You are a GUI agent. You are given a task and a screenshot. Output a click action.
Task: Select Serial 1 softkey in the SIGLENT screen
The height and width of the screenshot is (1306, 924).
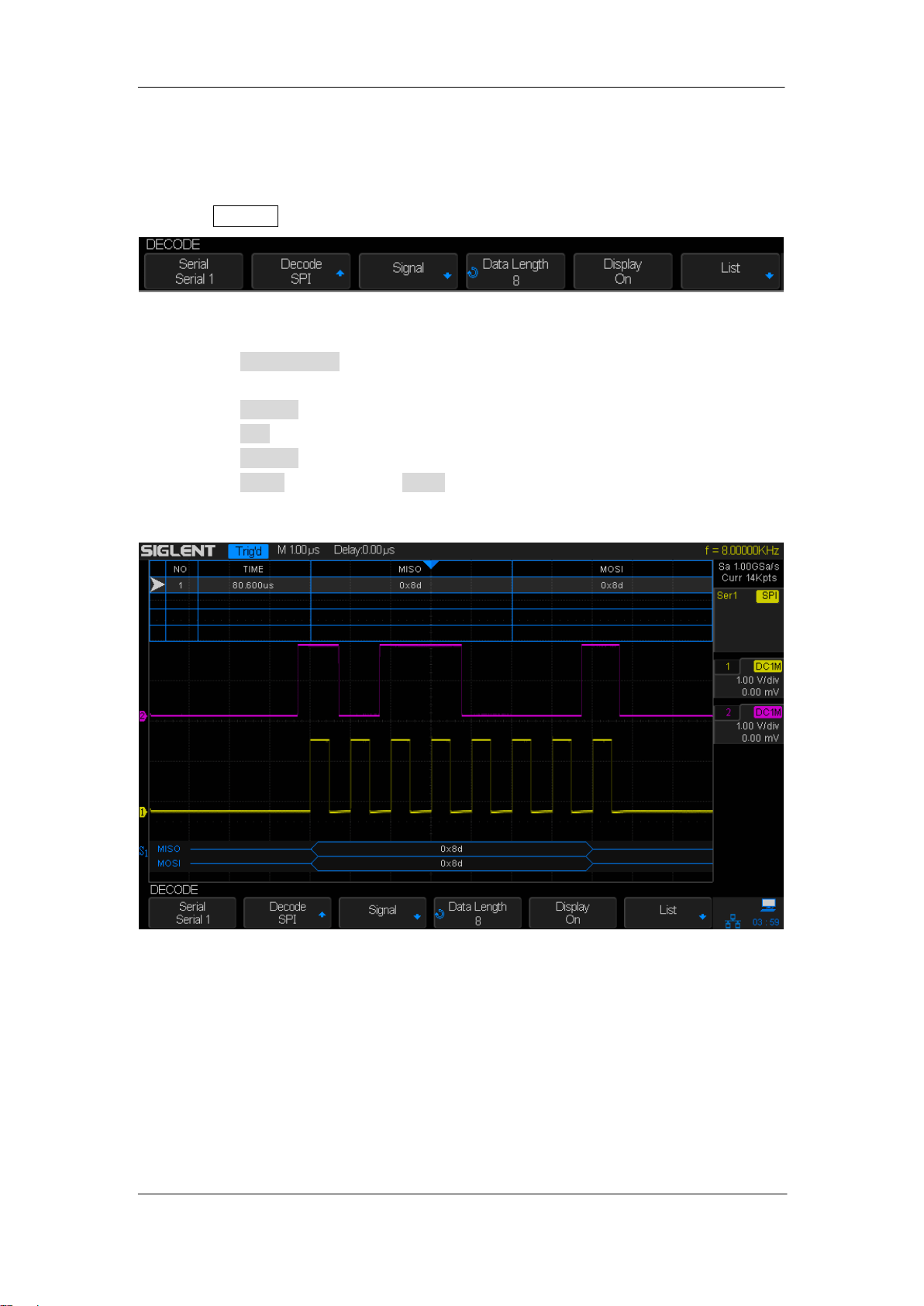(192, 912)
